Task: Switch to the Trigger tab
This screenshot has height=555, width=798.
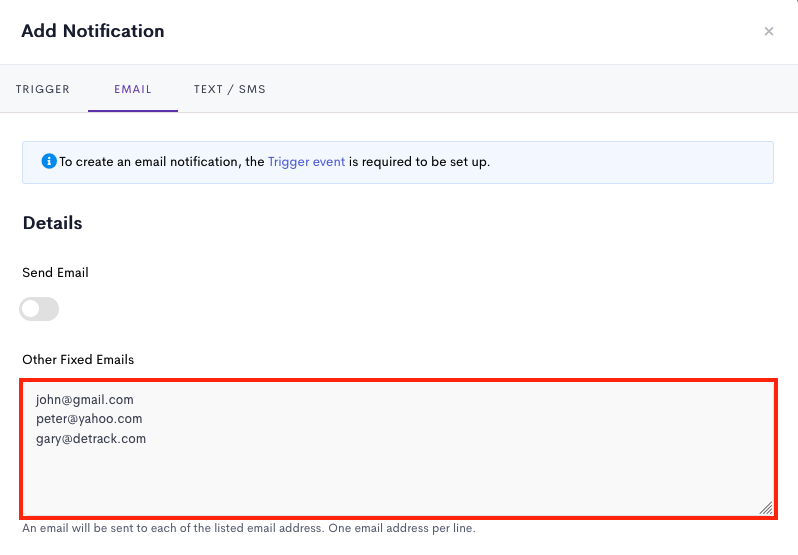Action: pos(43,89)
